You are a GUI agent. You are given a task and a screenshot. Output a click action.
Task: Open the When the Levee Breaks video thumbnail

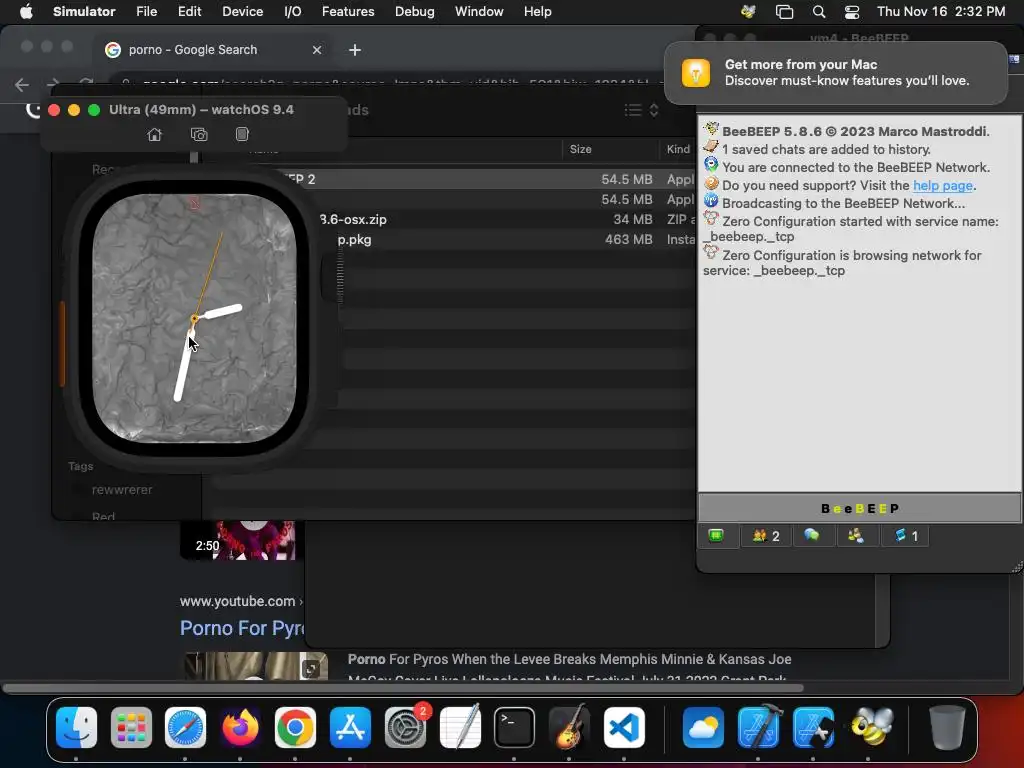click(256, 665)
